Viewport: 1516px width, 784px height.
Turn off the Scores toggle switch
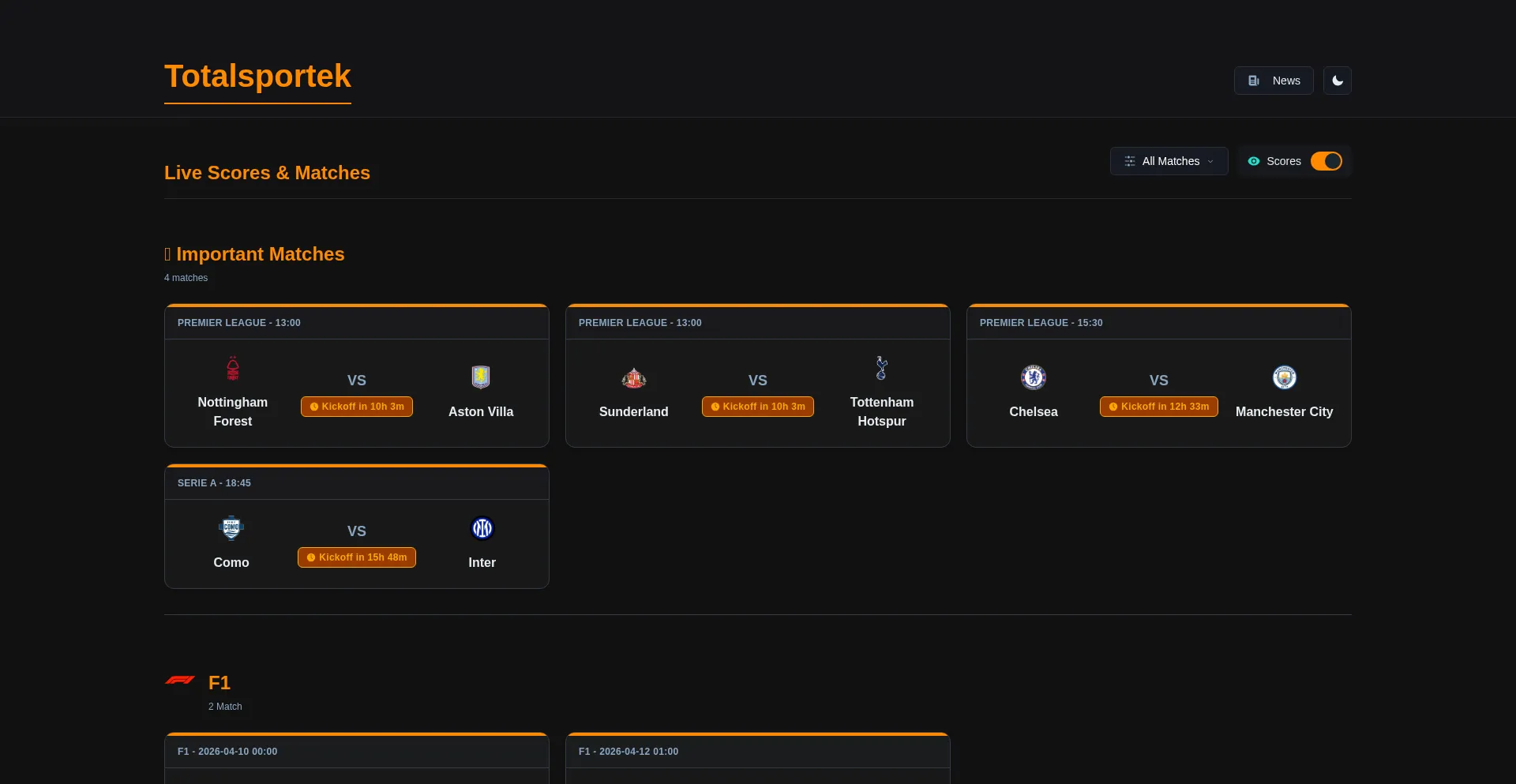coord(1326,161)
